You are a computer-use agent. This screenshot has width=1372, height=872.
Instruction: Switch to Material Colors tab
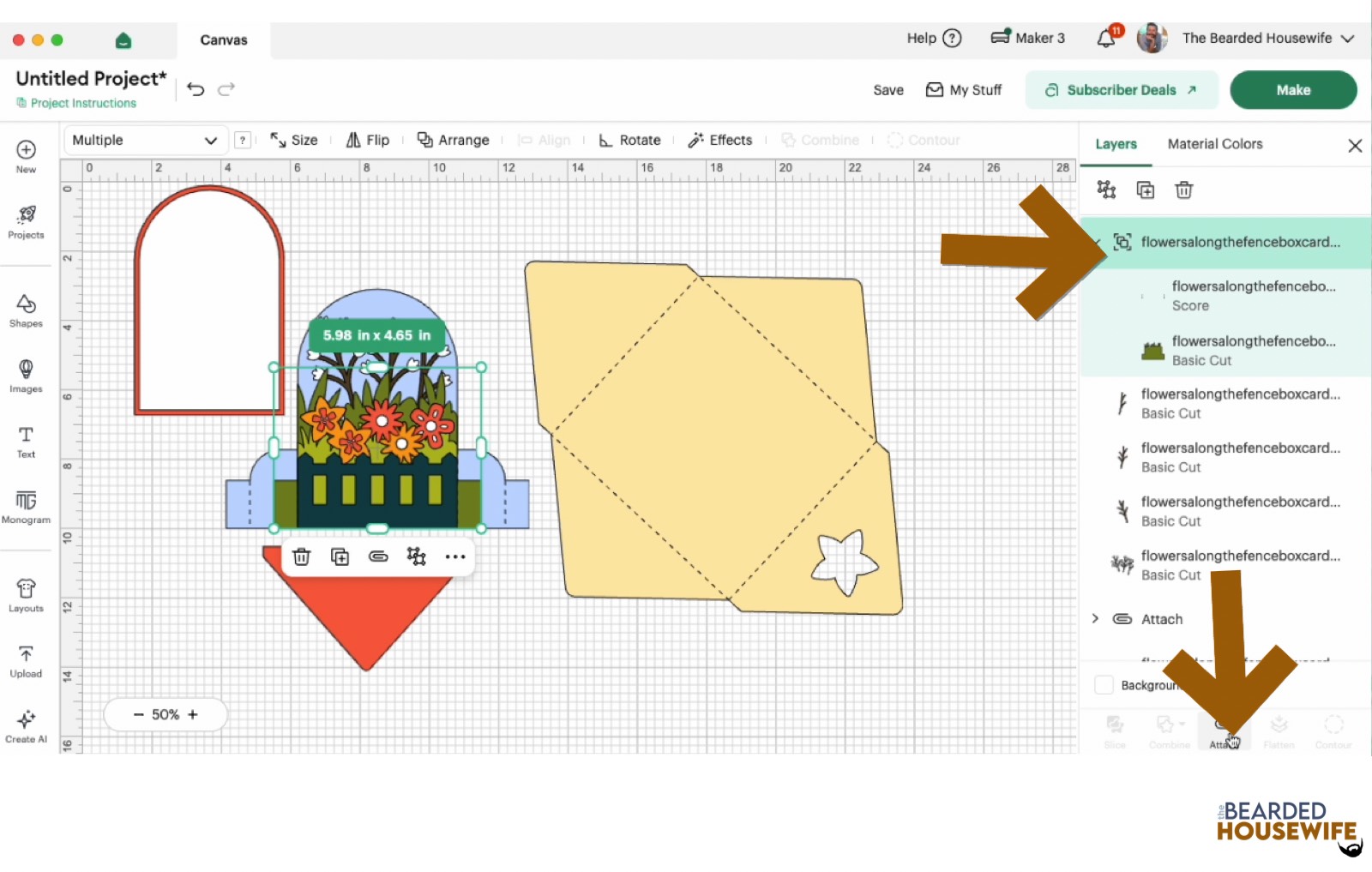(1214, 144)
